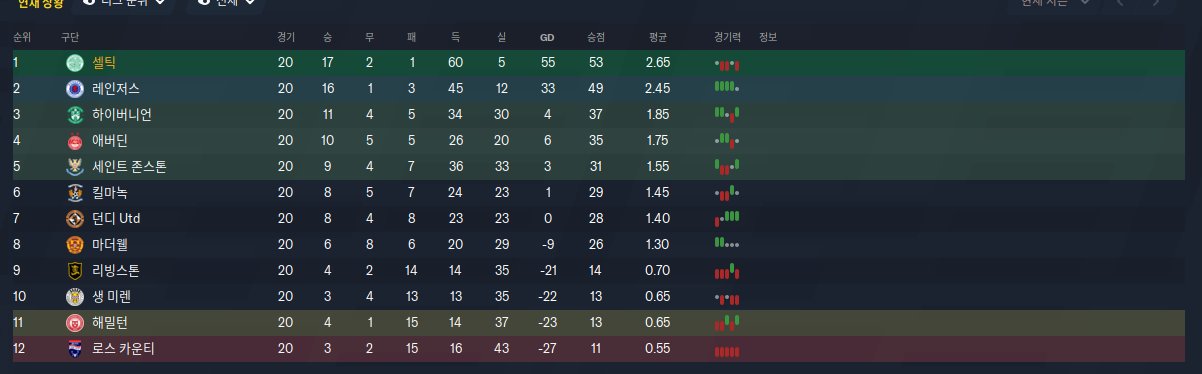Image resolution: width=1202 pixels, height=374 pixels.
Task: Click Celtic's form (경기력) indicator bars
Action: (x=727, y=63)
